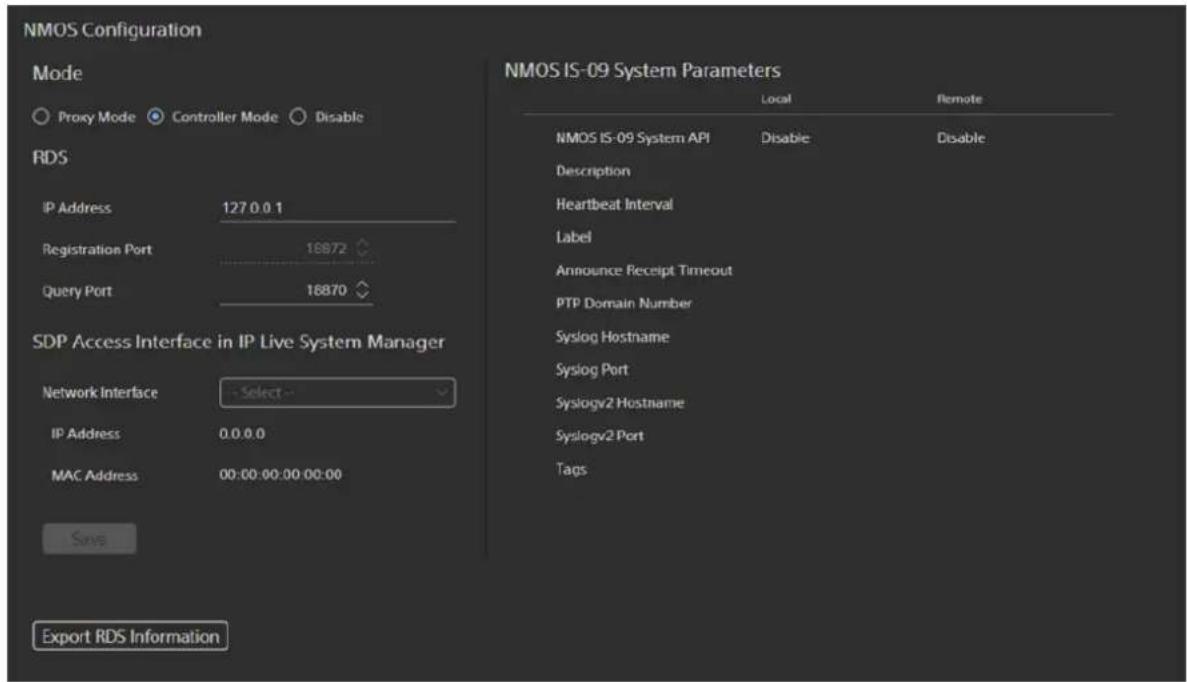Click the Network Interface label

coord(100,393)
